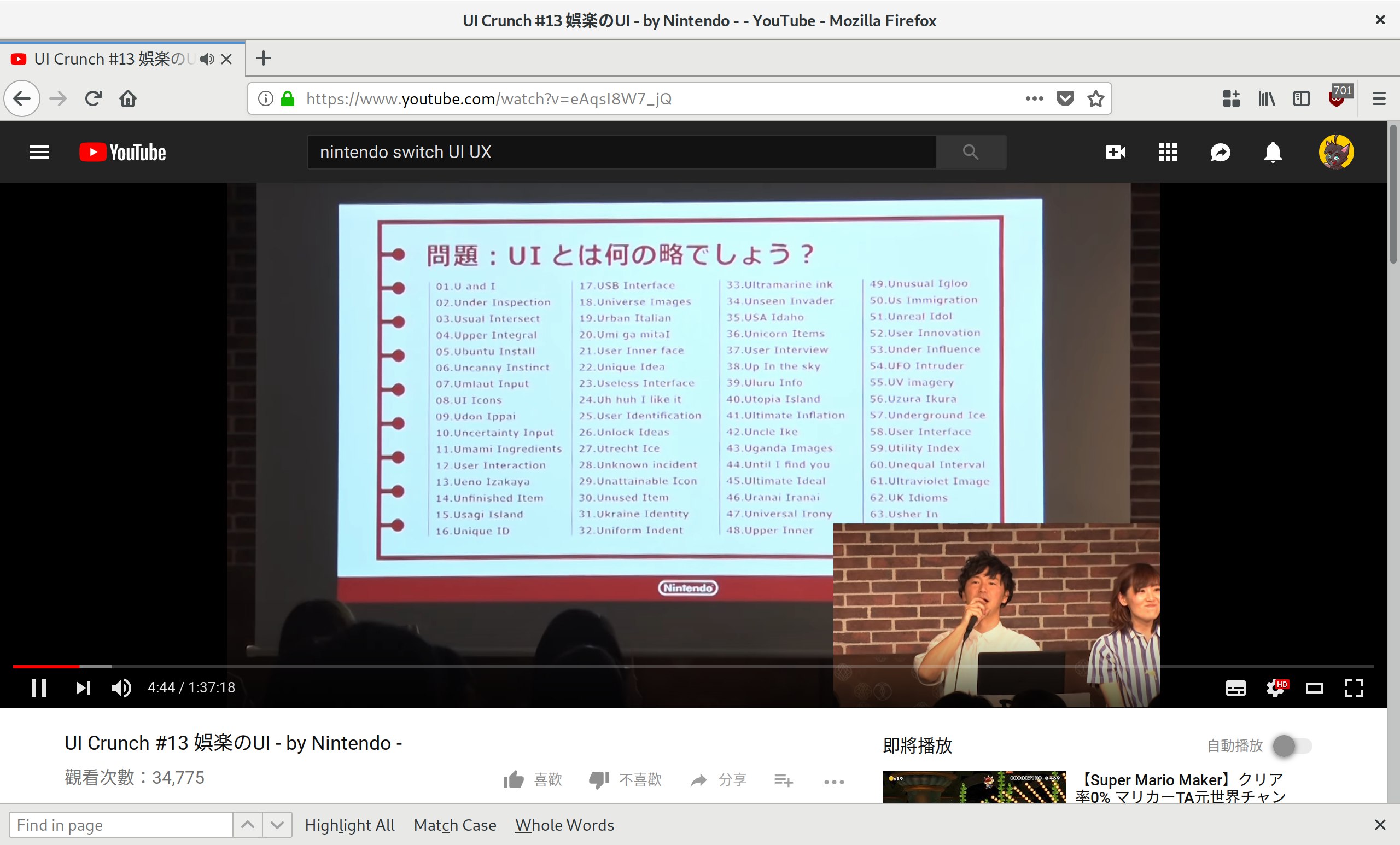The width and height of the screenshot is (1400, 845).
Task: Toggle the 自動播放 autoplay switch
Action: [1292, 745]
